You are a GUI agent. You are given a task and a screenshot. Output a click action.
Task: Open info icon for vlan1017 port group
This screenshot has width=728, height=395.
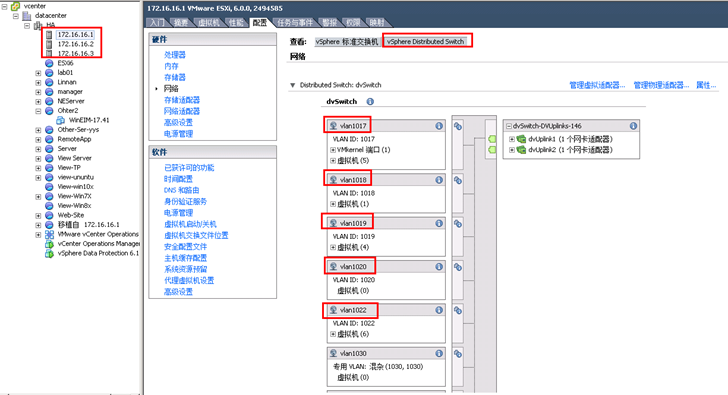coord(439,126)
